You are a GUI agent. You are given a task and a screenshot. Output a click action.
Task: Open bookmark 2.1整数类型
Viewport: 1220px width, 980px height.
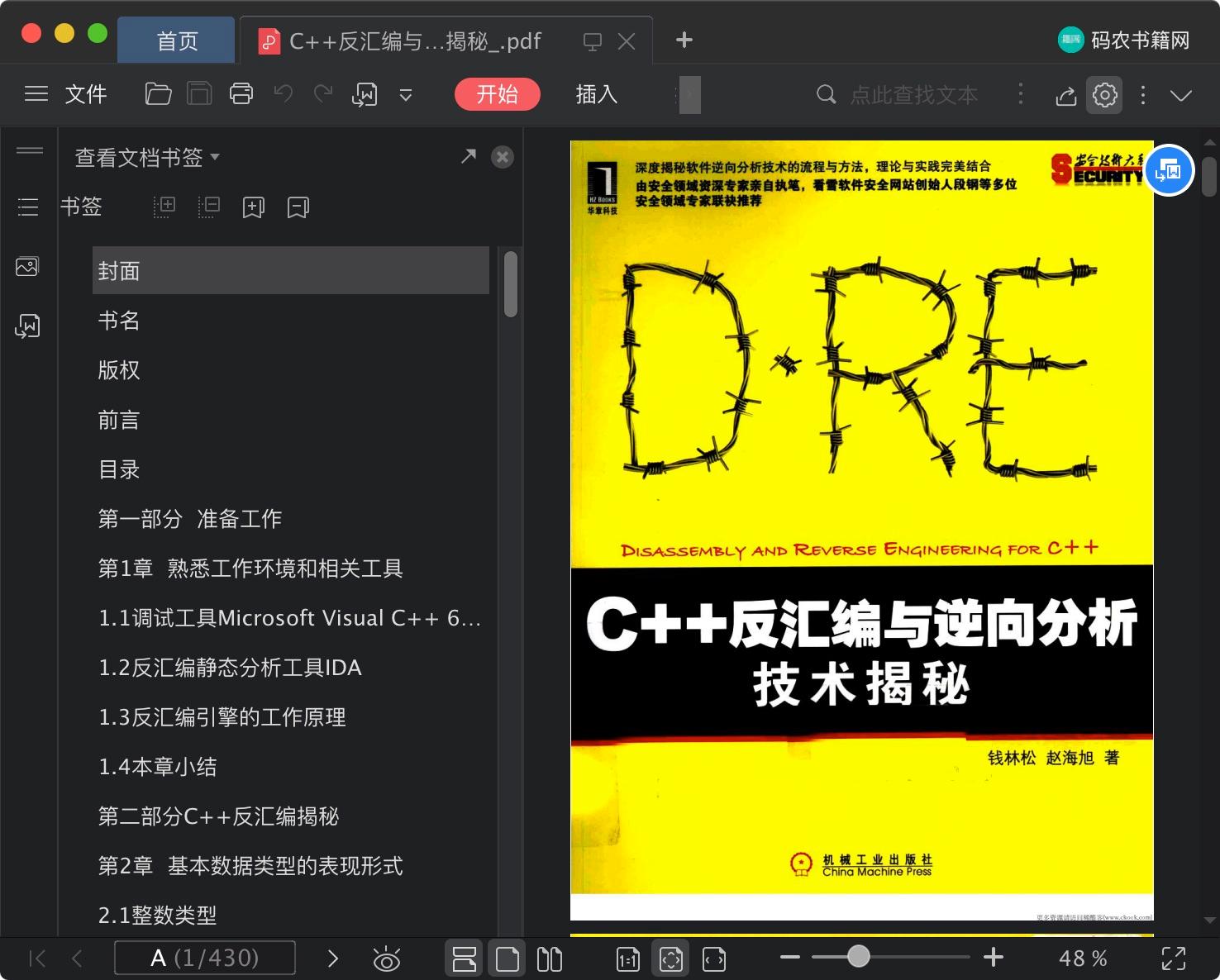coord(158,916)
